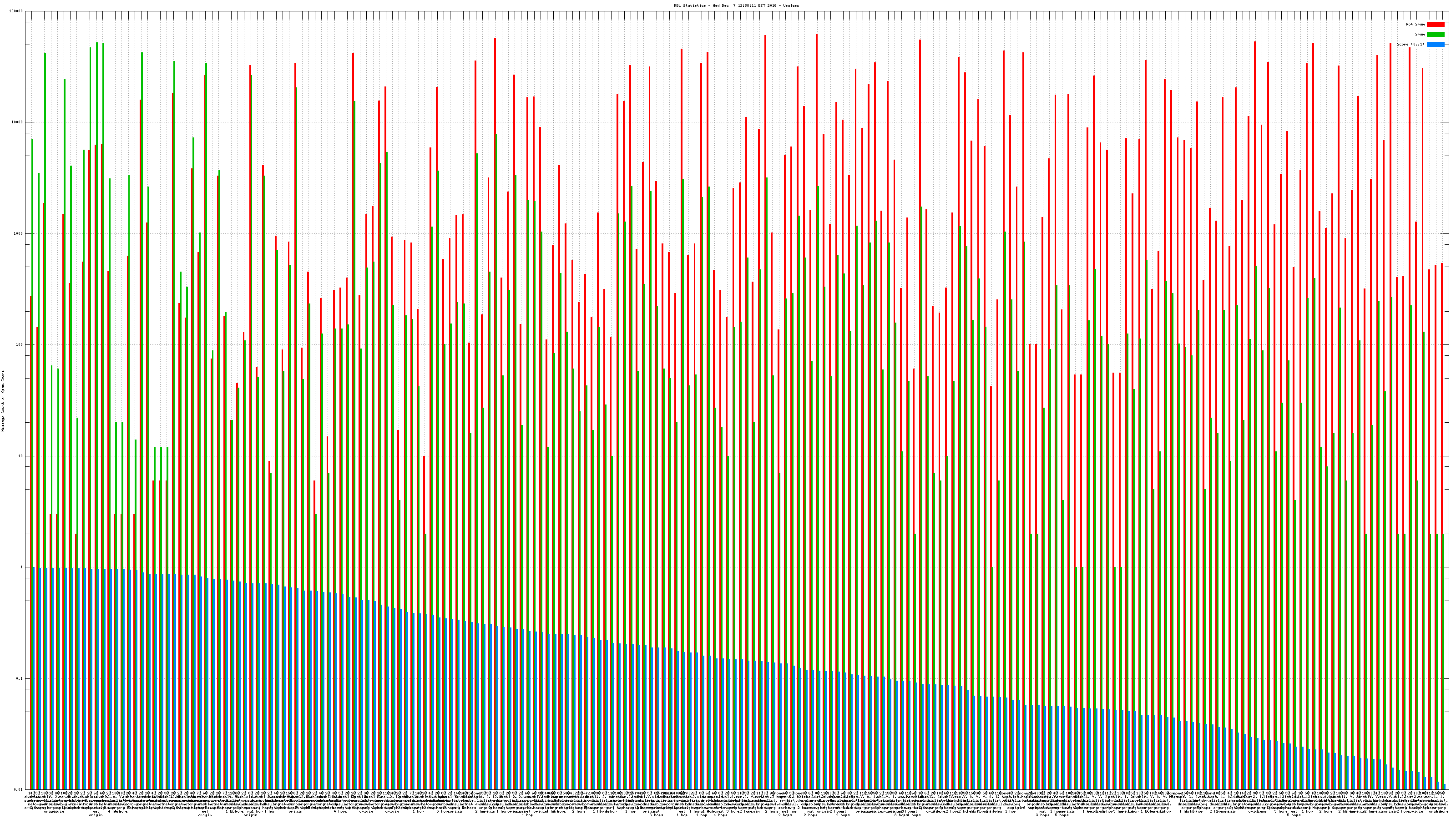The width and height of the screenshot is (1456, 819).
Task: Click the 10000 y-axis tick label
Action: (18, 123)
